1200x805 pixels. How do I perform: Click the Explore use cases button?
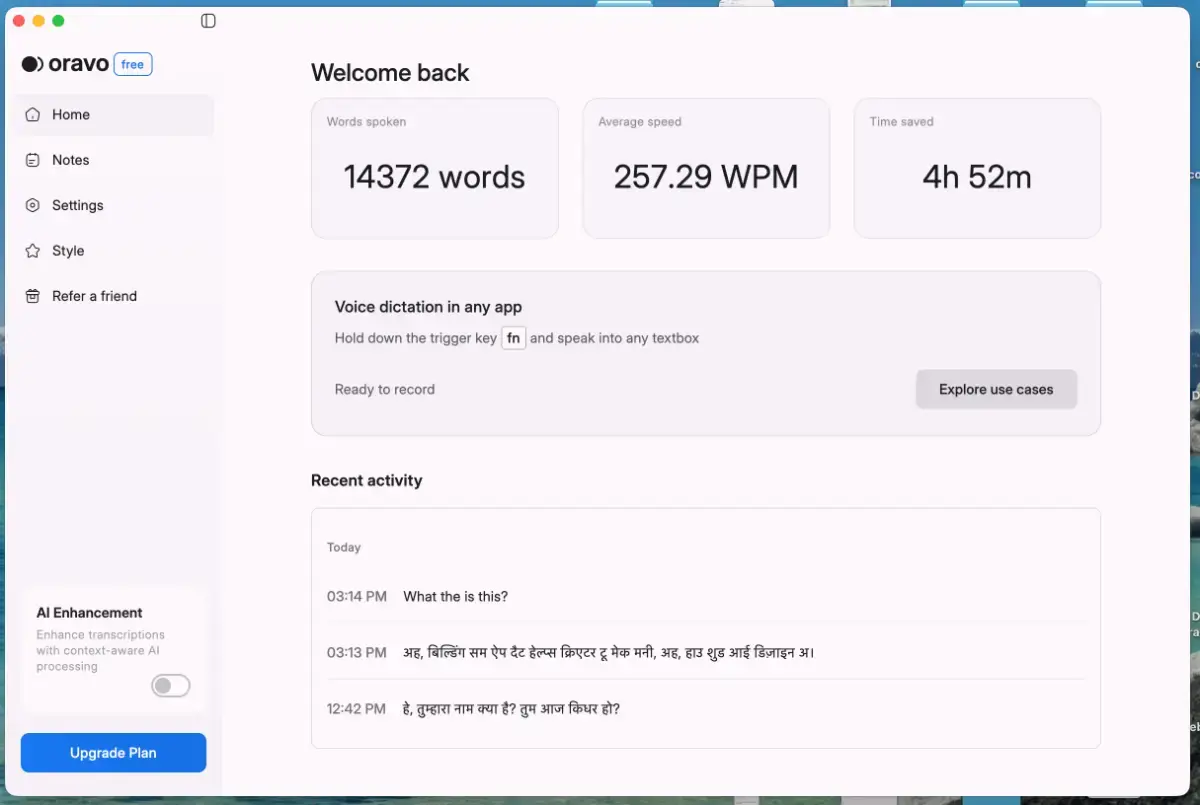[x=996, y=389]
